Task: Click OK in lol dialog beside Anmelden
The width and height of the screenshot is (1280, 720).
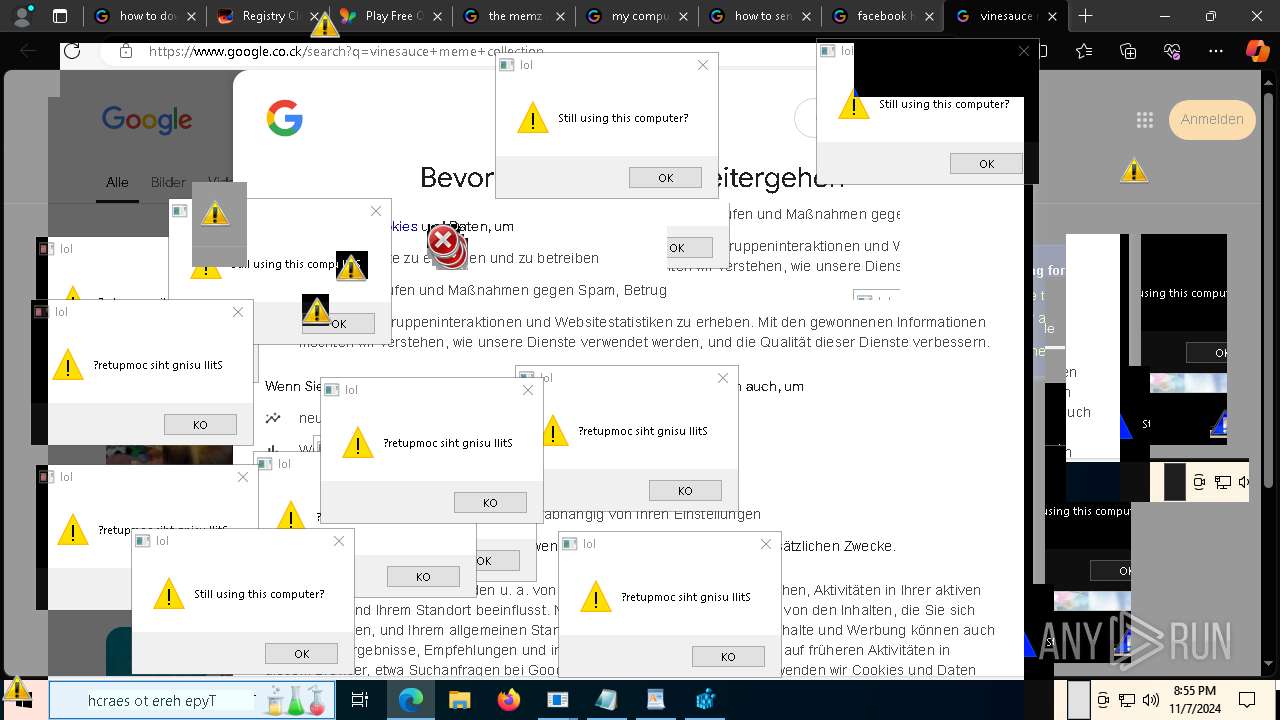Action: coord(986,164)
